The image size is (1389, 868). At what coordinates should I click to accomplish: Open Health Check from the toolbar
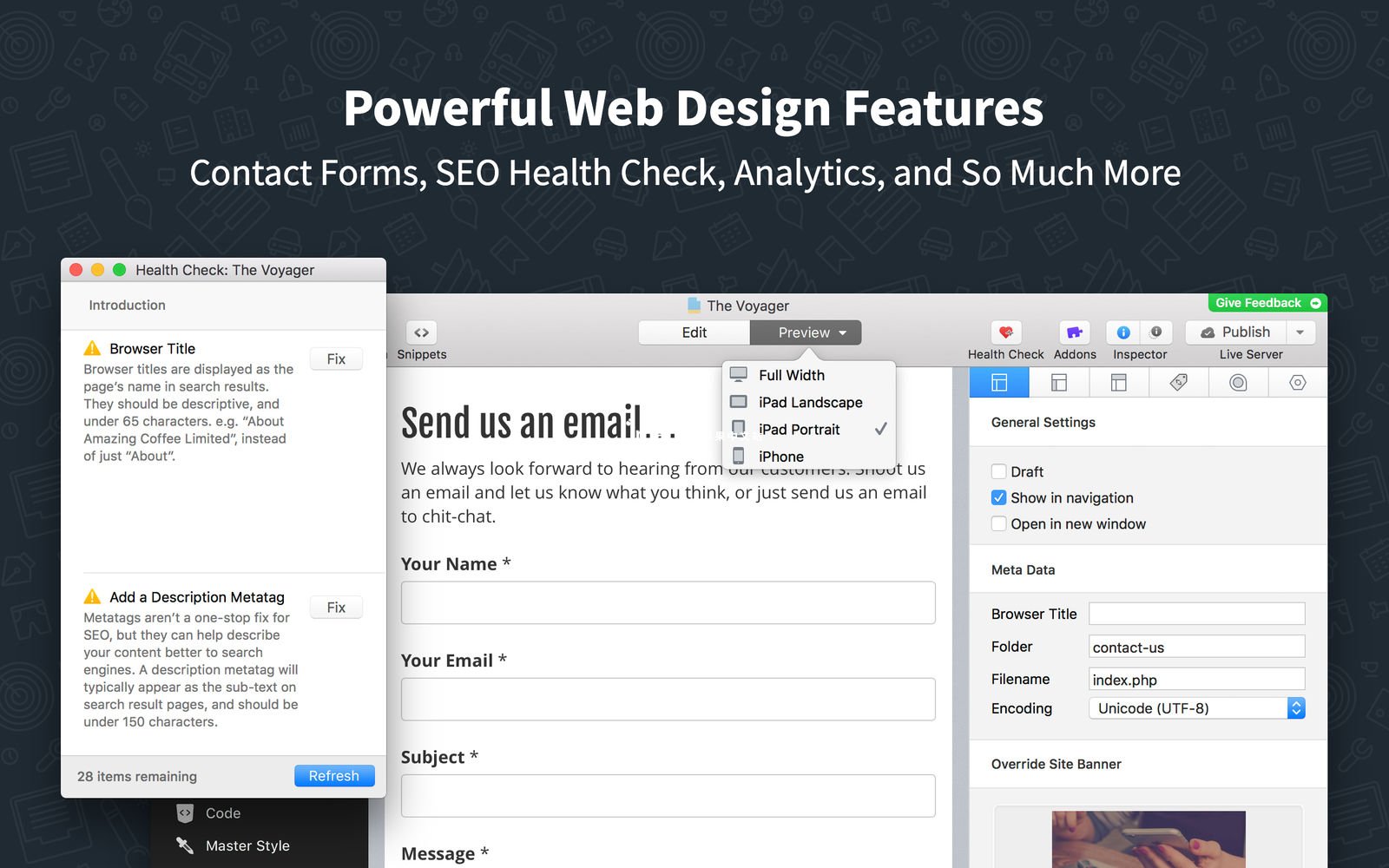1005,332
